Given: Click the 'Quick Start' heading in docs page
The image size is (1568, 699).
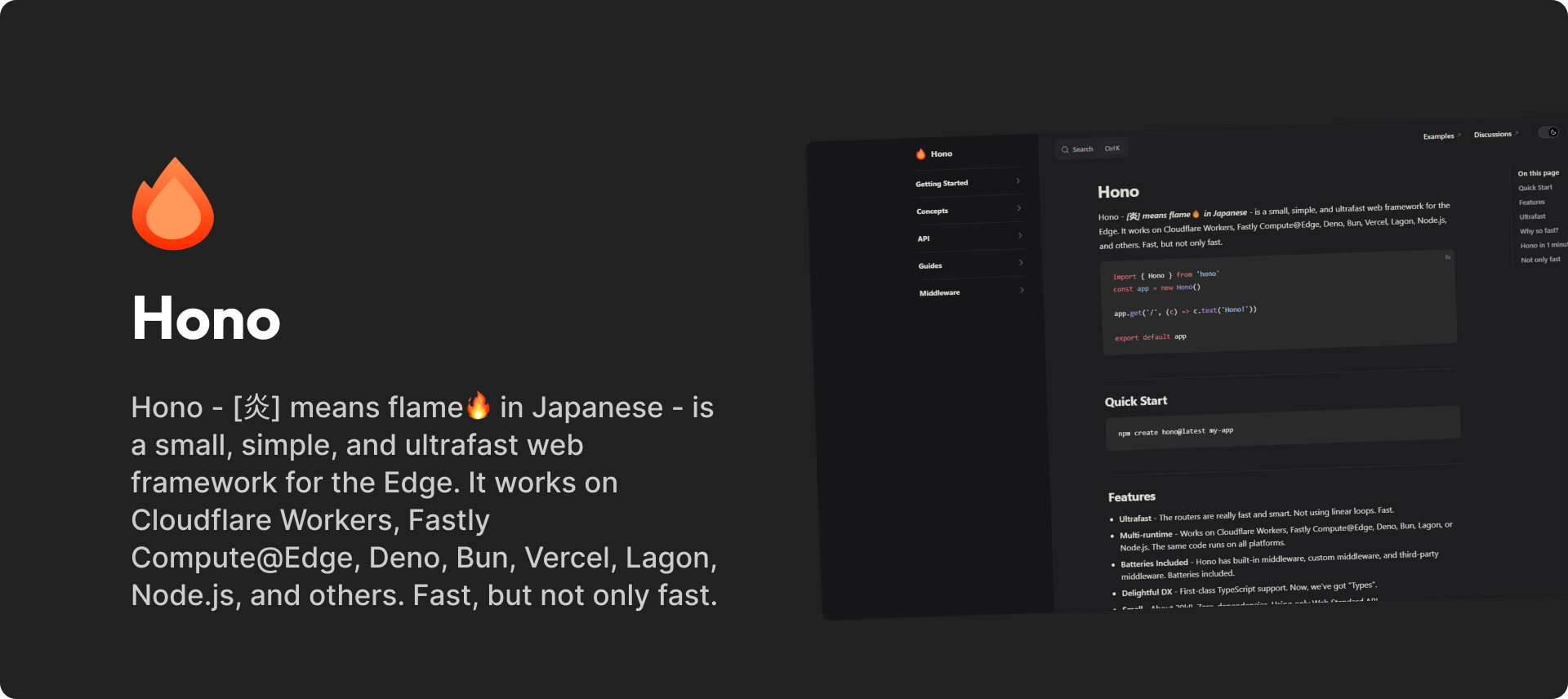Looking at the screenshot, I should click(1136, 401).
